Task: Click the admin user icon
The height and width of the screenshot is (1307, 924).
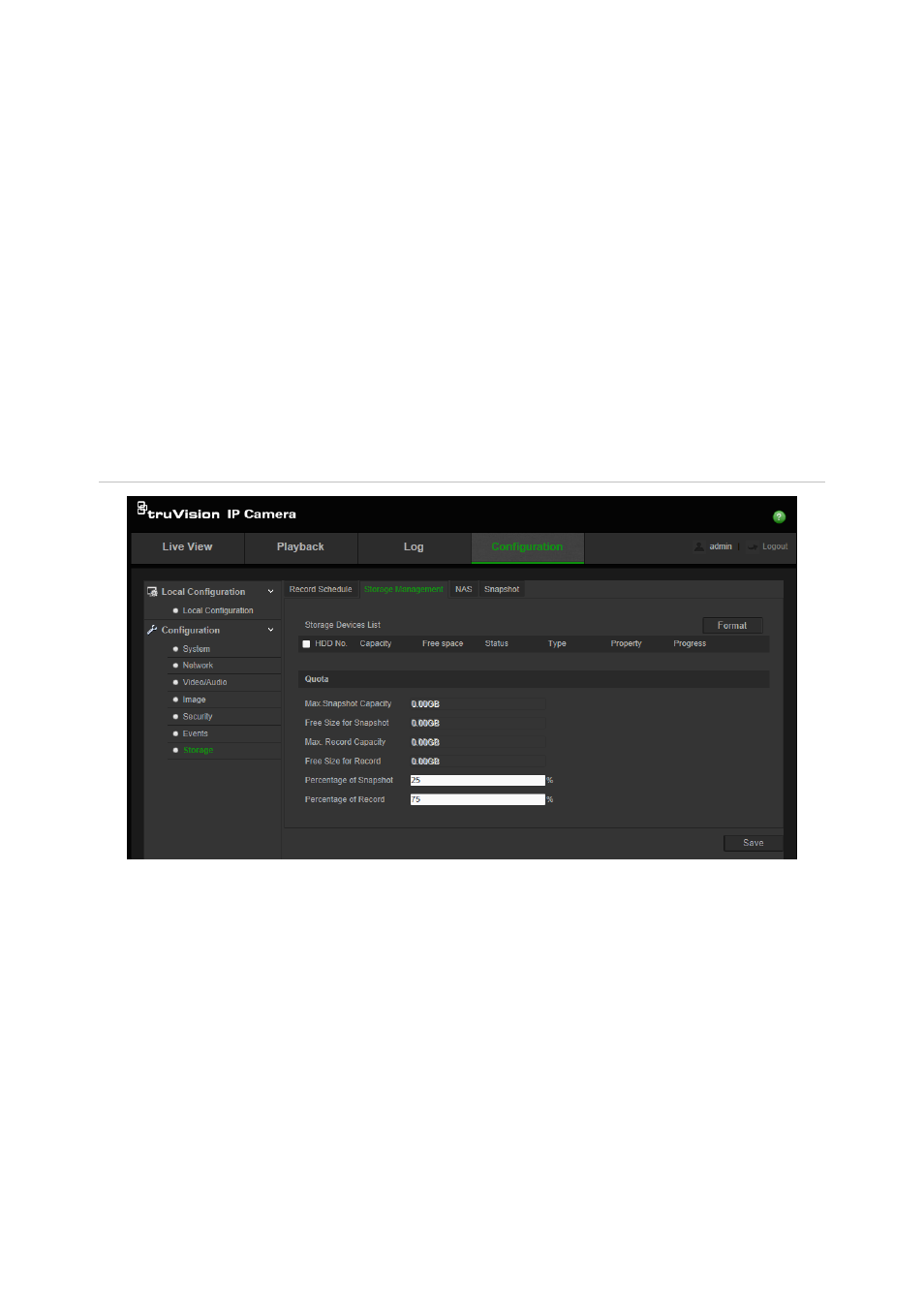Action: point(699,546)
